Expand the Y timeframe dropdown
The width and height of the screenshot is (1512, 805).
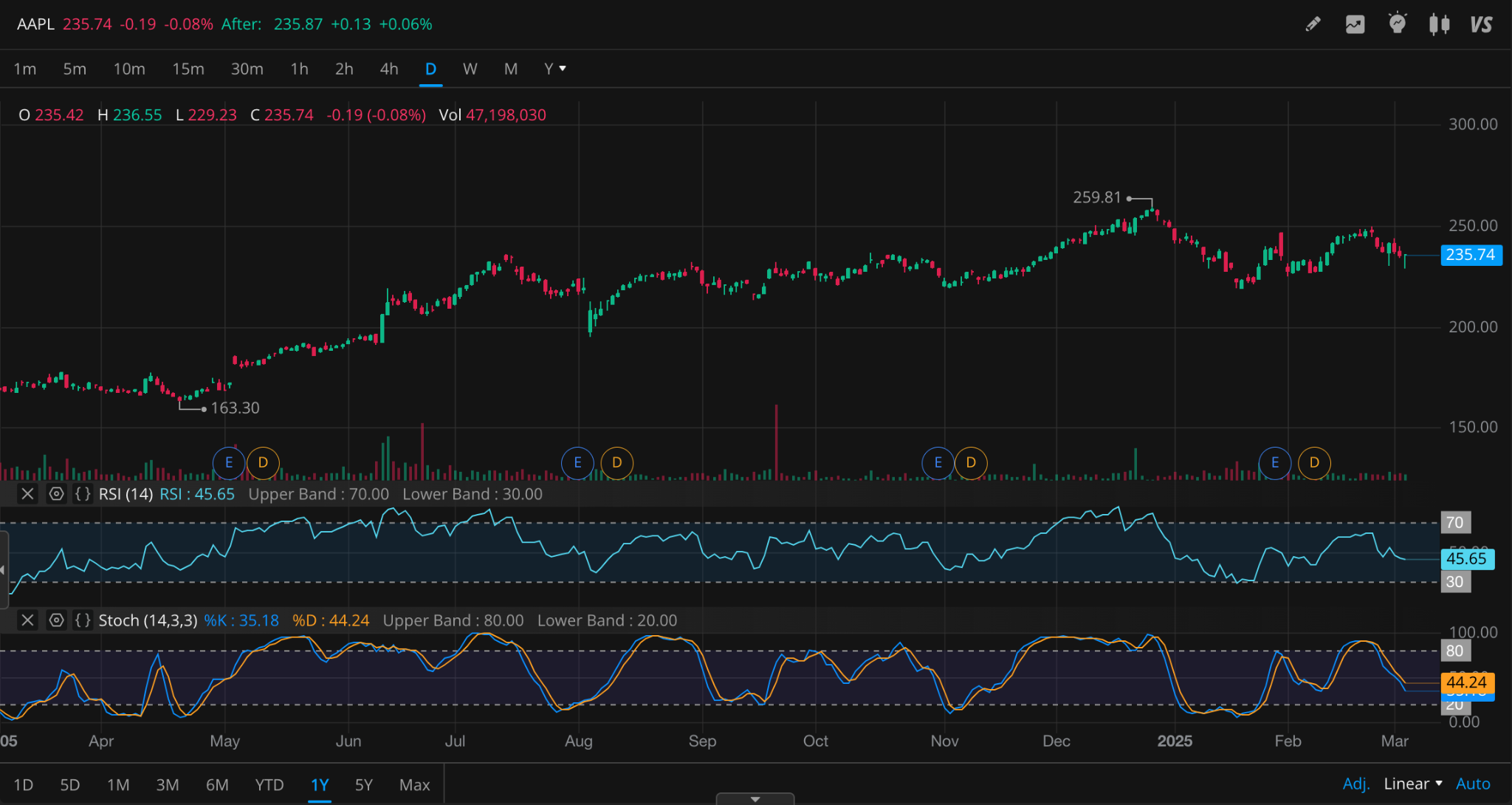554,69
